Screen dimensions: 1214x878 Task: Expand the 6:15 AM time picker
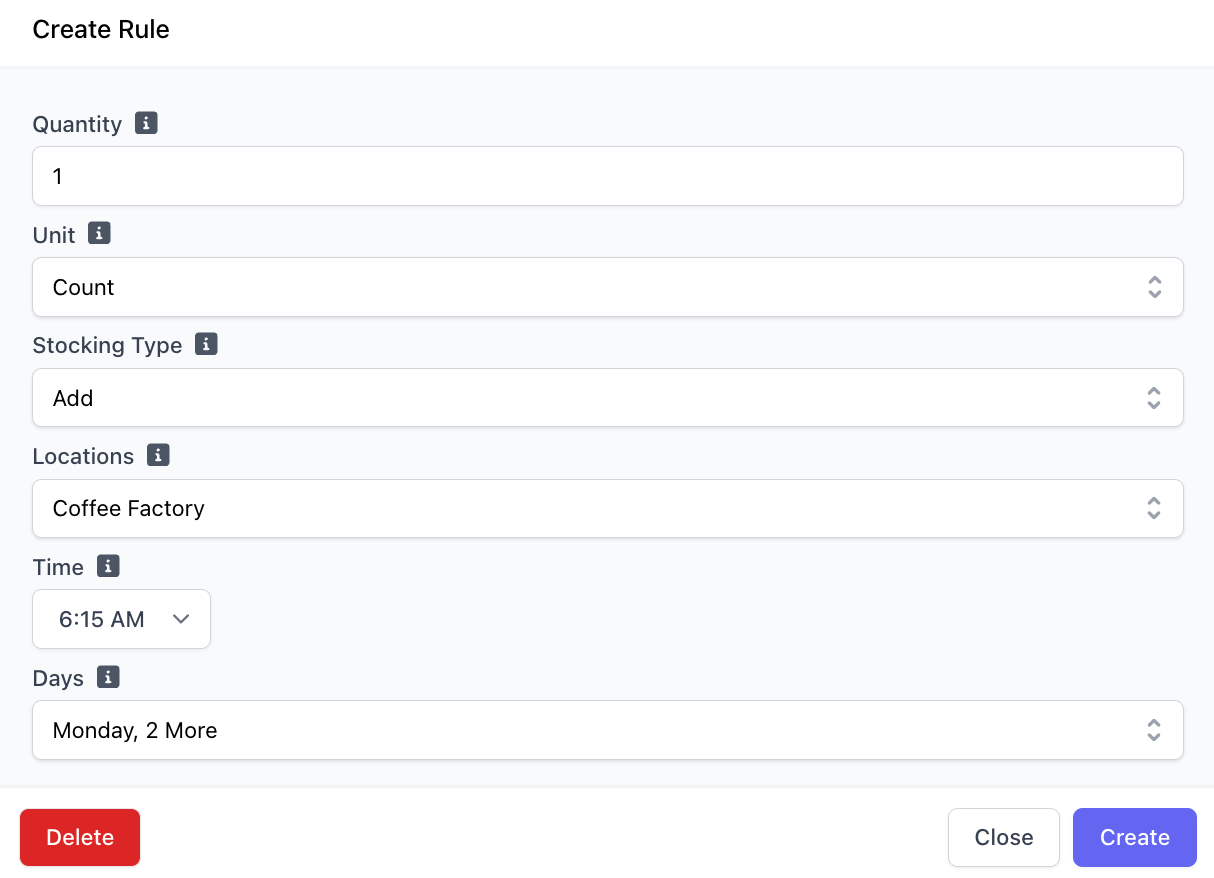[122, 619]
